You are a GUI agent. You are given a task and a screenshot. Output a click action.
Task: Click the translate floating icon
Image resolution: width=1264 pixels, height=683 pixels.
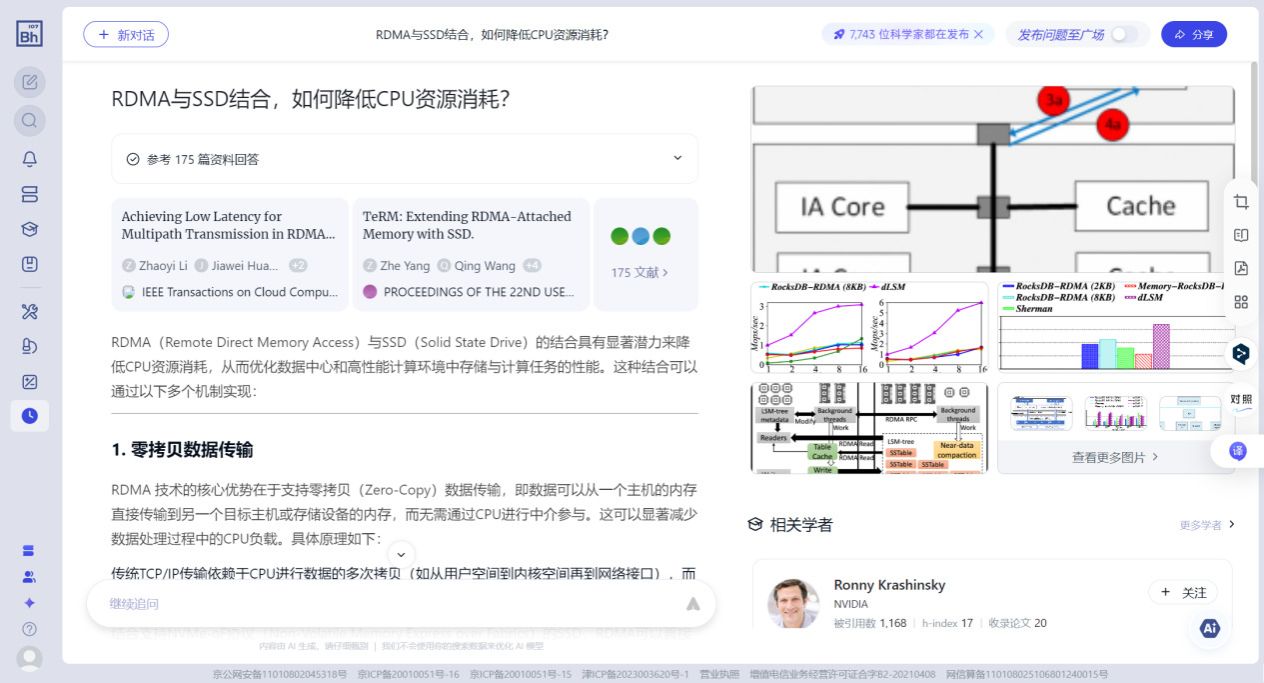[1238, 451]
